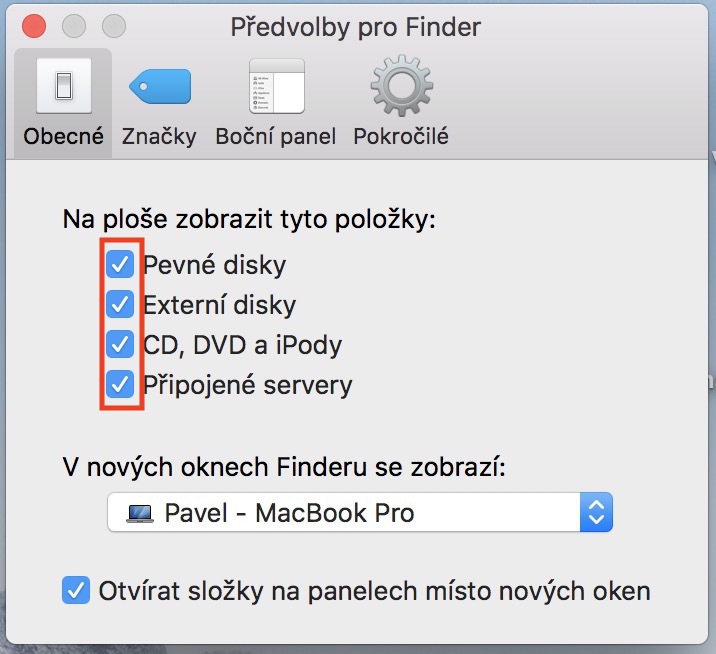The width and height of the screenshot is (716, 654).
Task: Uncheck Připojené servery checkbox
Action: 121,384
